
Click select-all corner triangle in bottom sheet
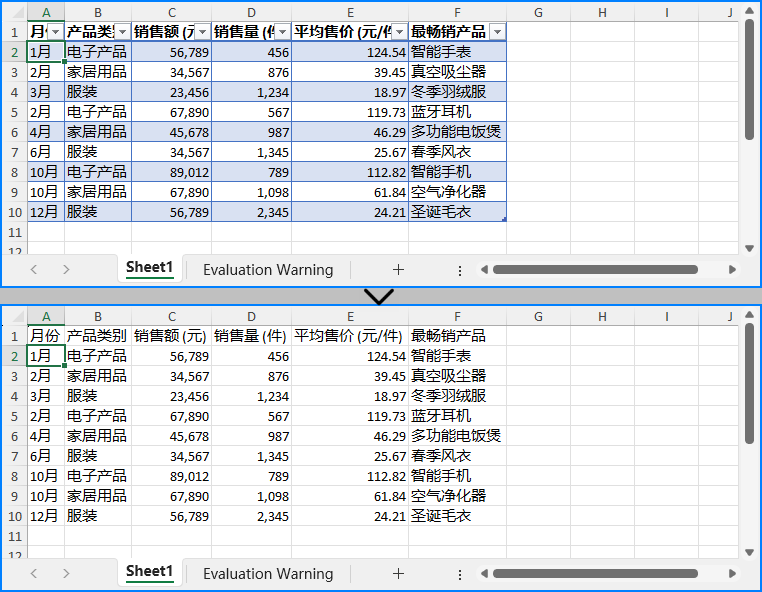point(17,317)
